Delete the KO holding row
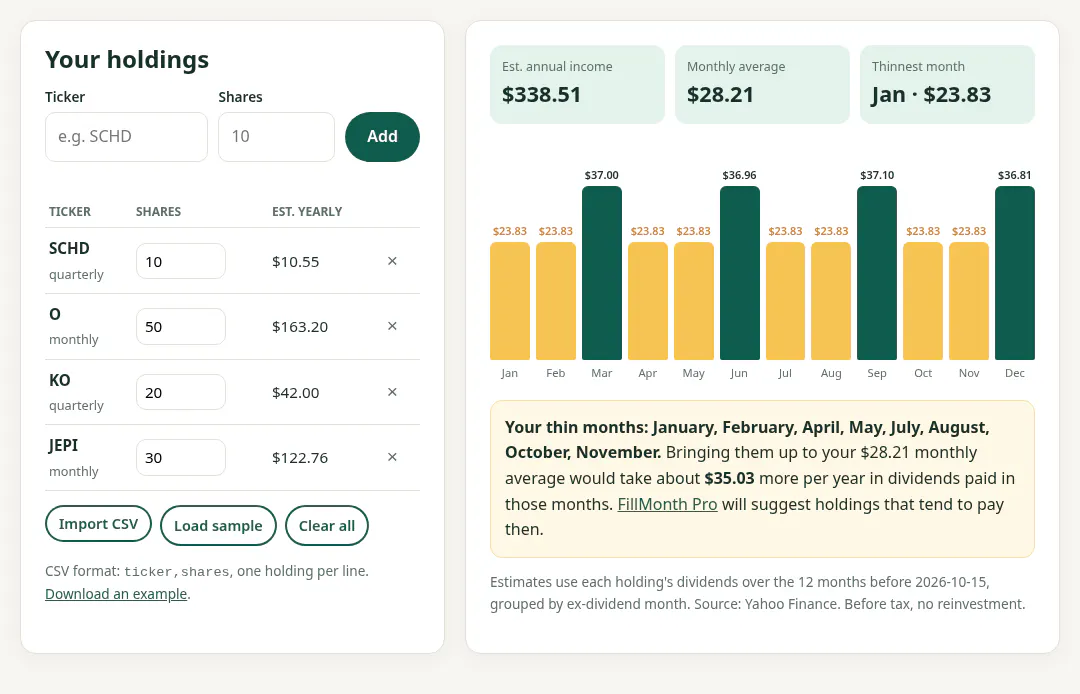 (392, 392)
